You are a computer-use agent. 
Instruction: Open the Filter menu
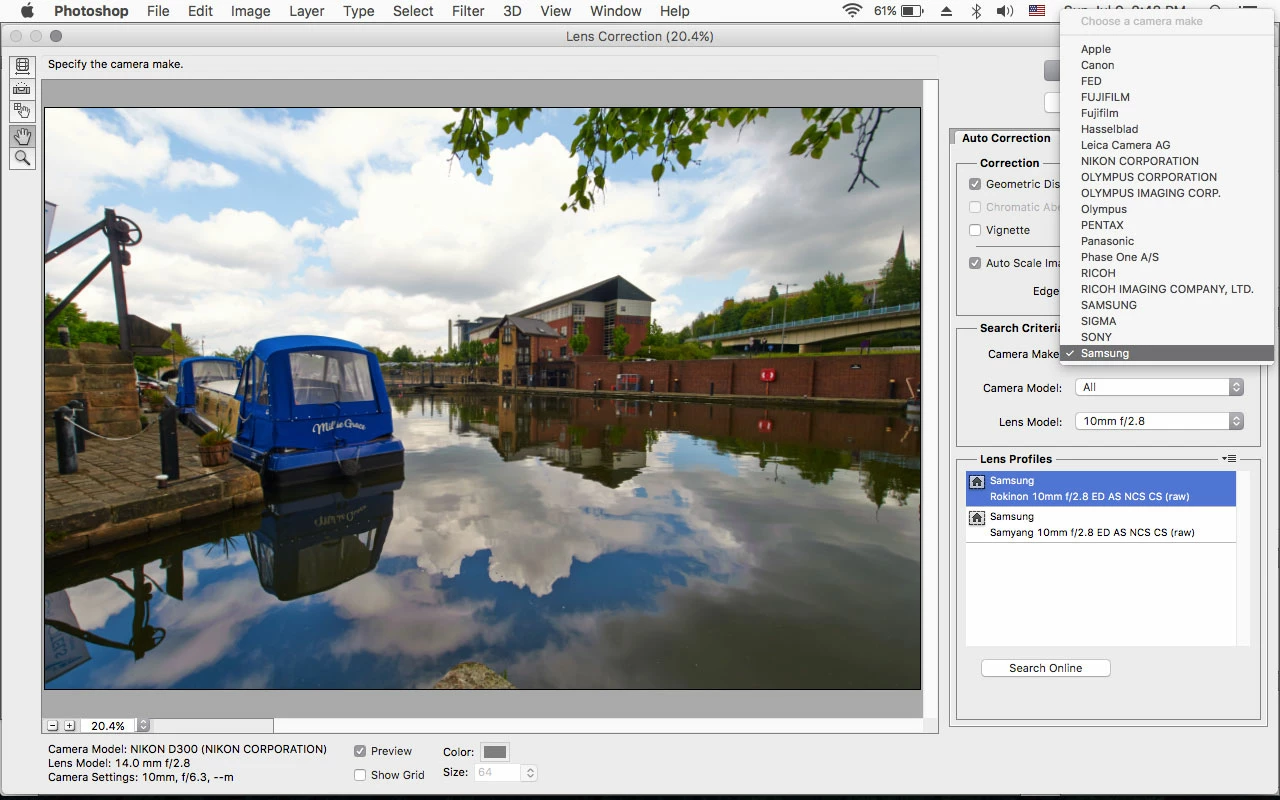(468, 11)
